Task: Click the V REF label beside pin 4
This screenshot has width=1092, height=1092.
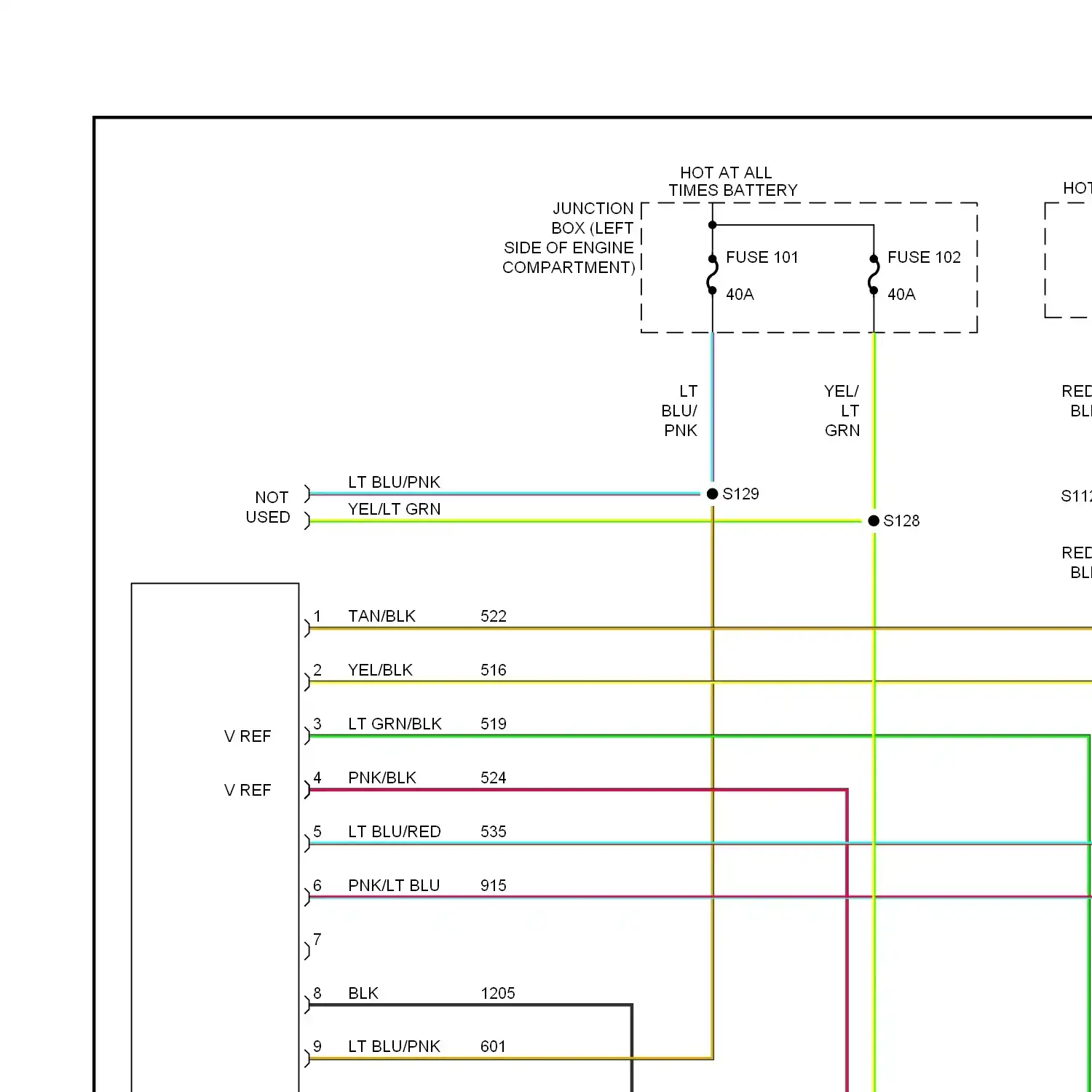Action: click(248, 791)
